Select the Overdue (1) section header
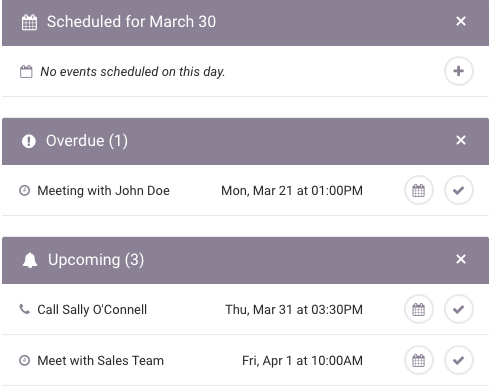Screen dimensions: 489x386 tap(245, 141)
